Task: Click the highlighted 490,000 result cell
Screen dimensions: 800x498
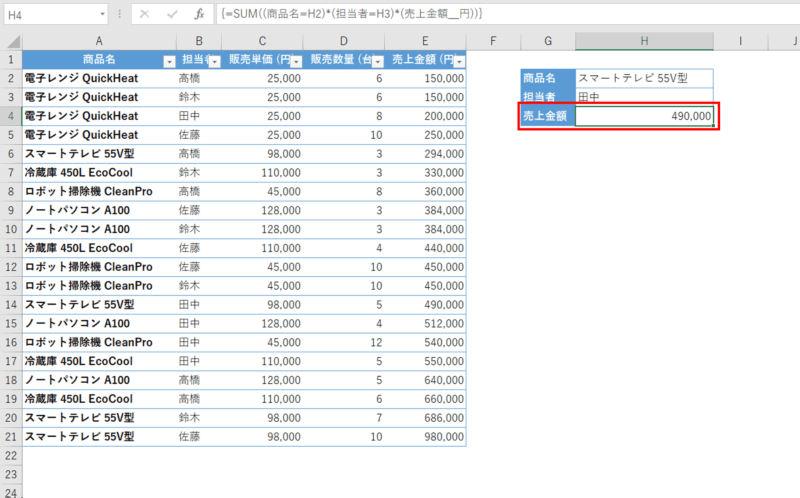Action: click(644, 116)
